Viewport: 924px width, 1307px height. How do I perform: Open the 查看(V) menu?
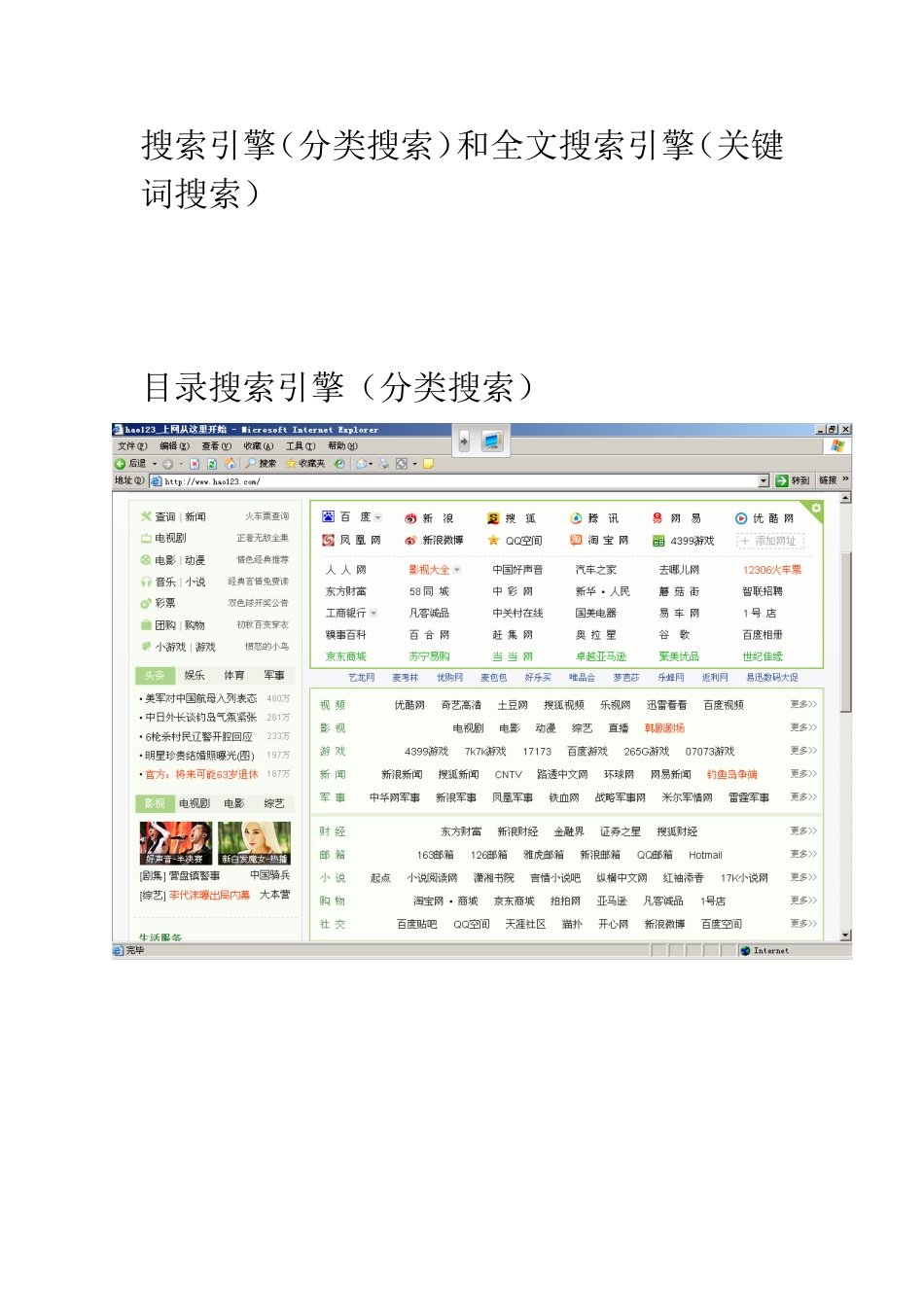(217, 446)
